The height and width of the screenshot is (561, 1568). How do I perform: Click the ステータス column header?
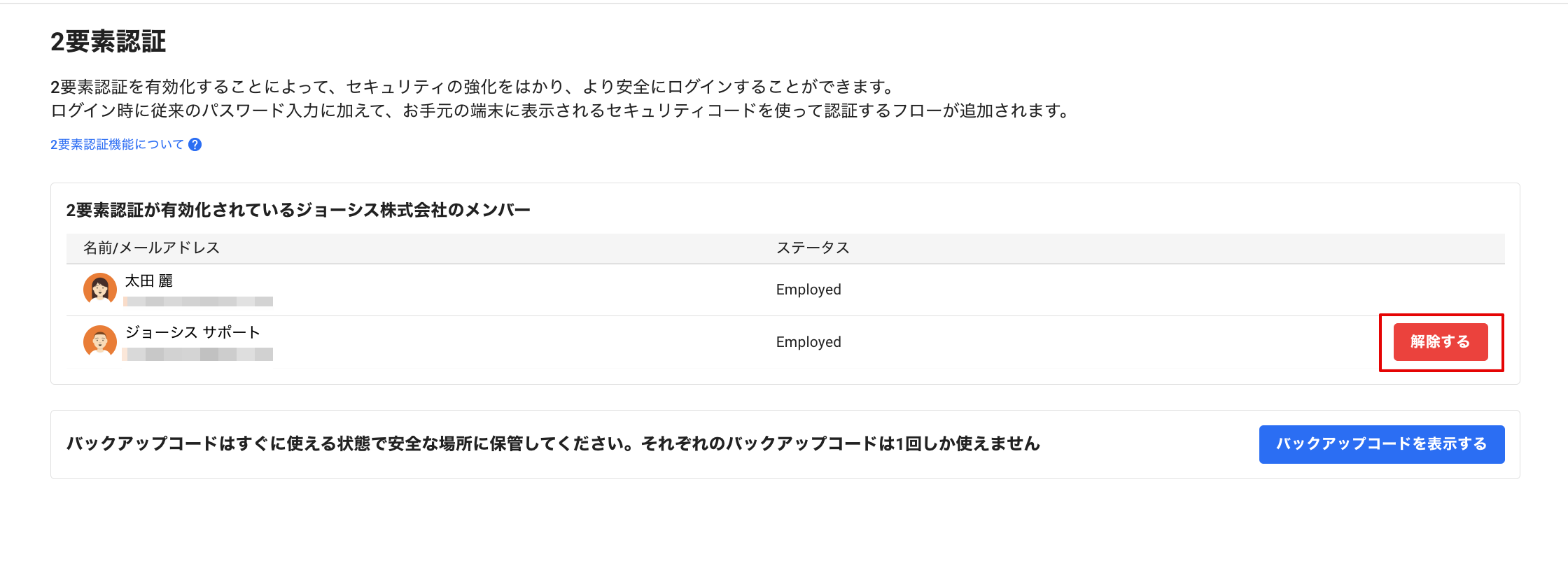(x=812, y=248)
